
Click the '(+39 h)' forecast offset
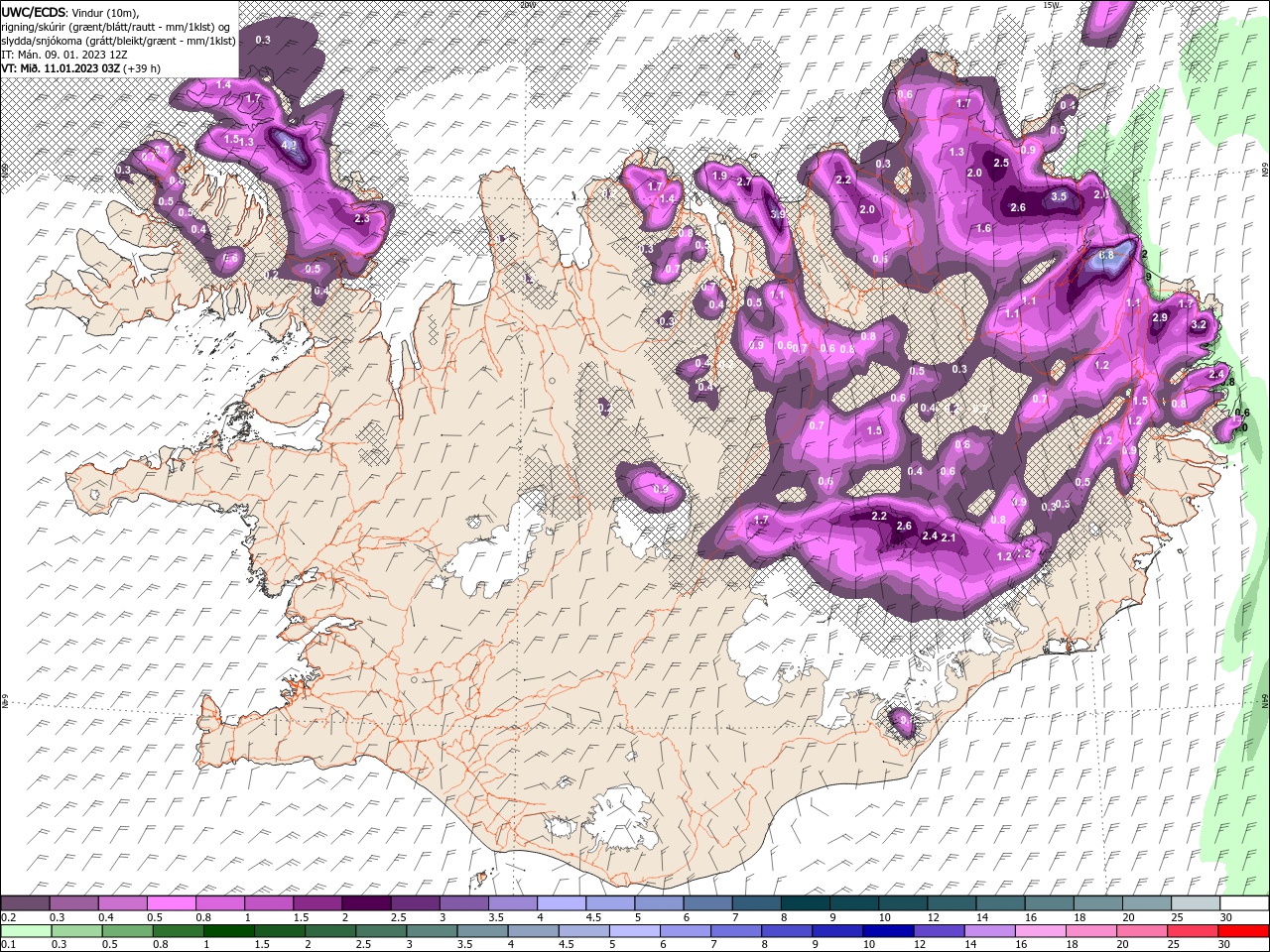[144, 68]
